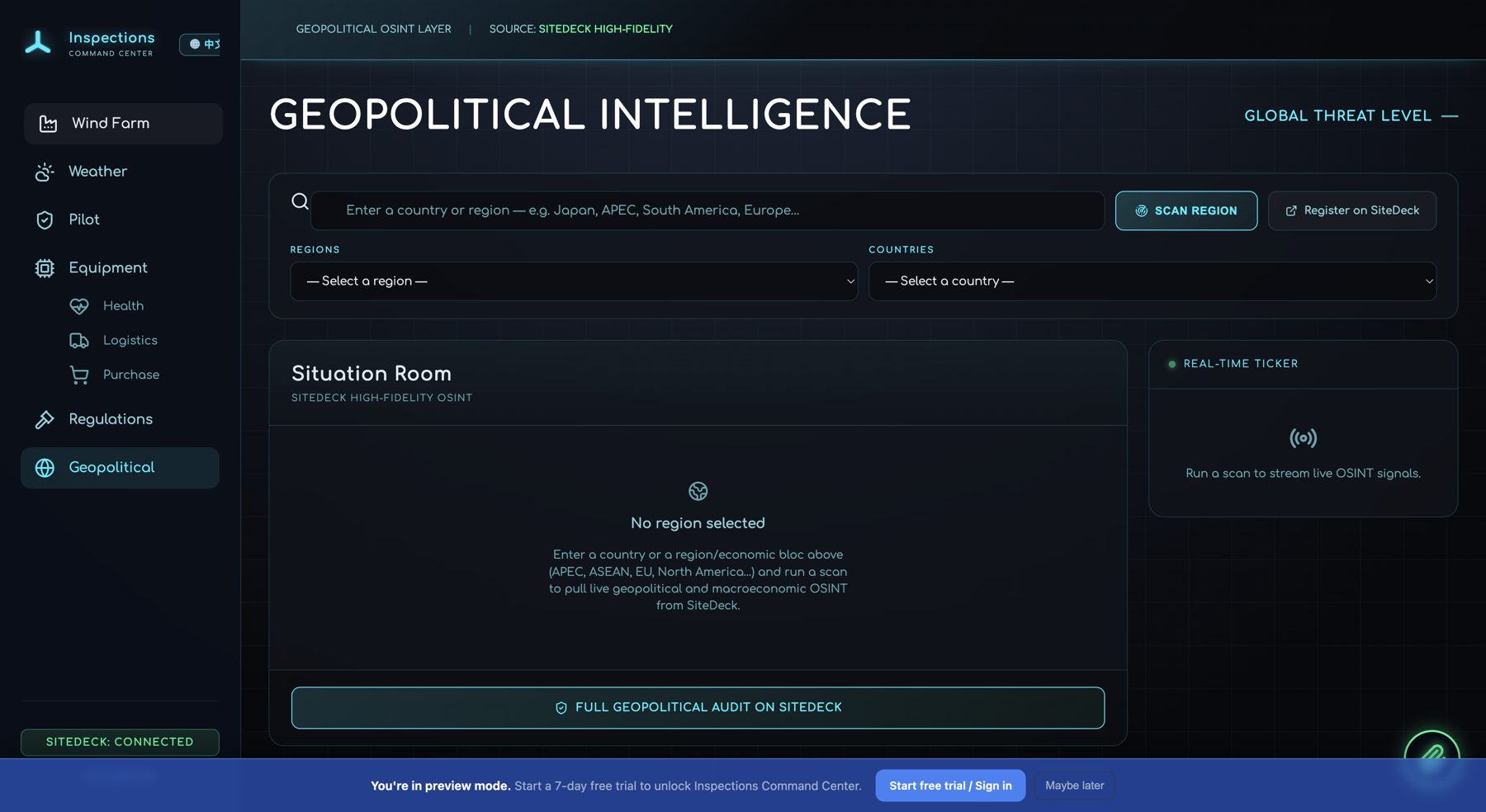This screenshot has height=812, width=1486.
Task: Click the SiteDeck: Connected status badge
Action: coord(120,742)
